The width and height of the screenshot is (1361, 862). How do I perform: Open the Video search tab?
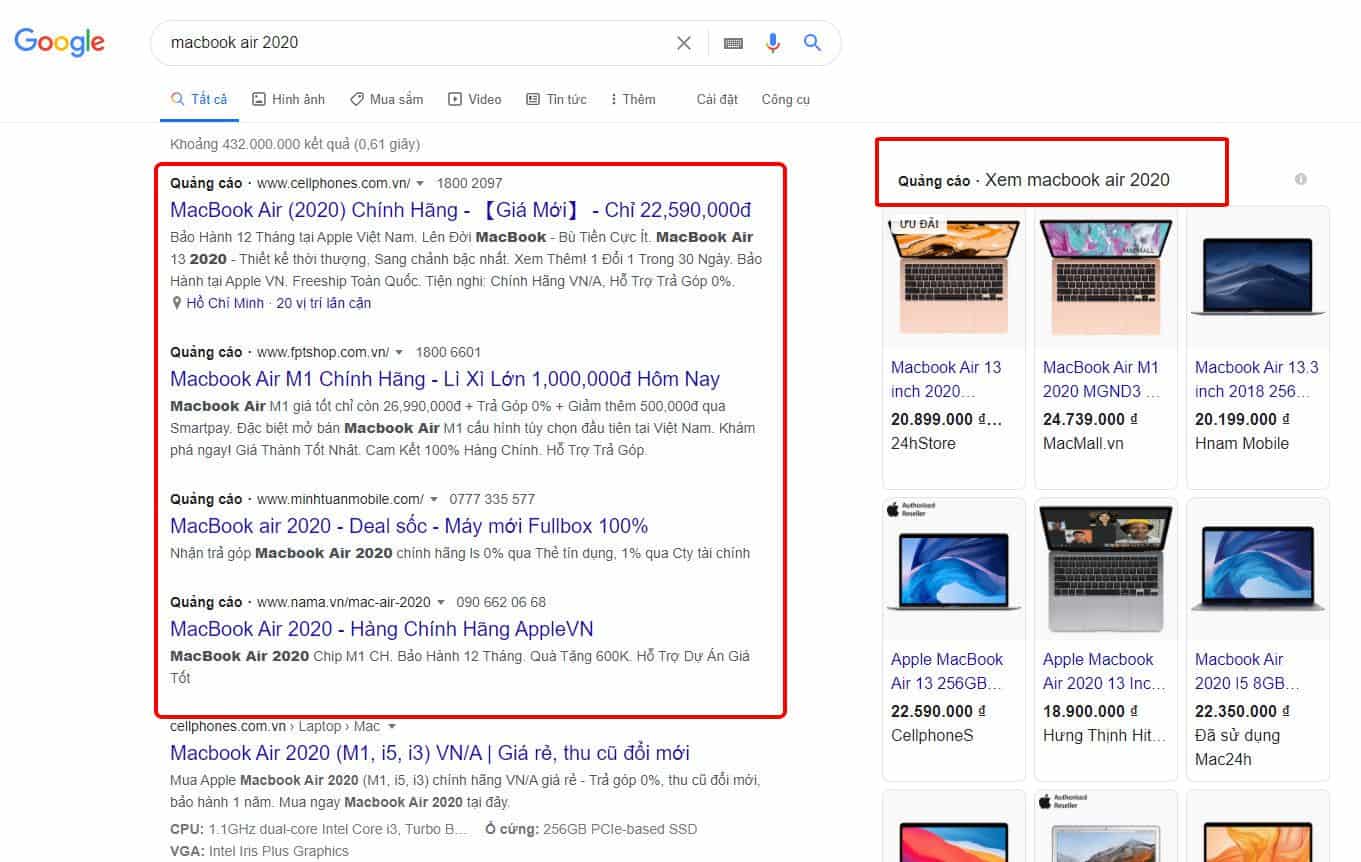coord(474,99)
